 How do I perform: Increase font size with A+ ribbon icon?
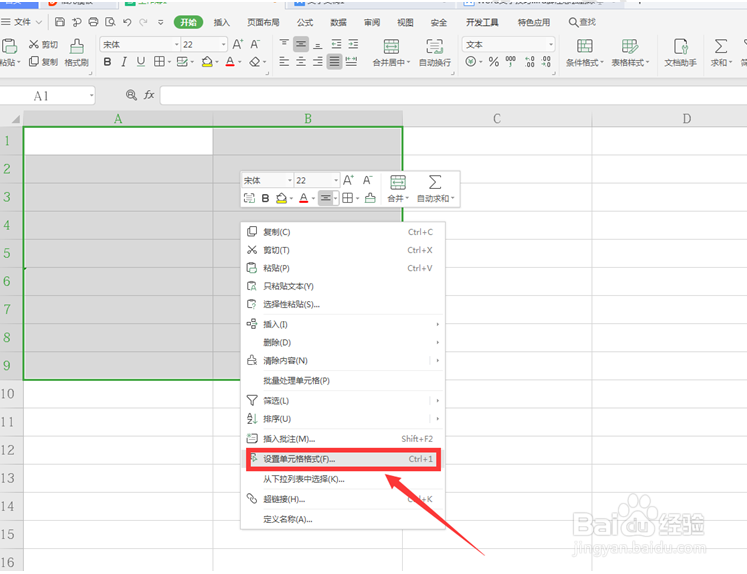coord(238,44)
